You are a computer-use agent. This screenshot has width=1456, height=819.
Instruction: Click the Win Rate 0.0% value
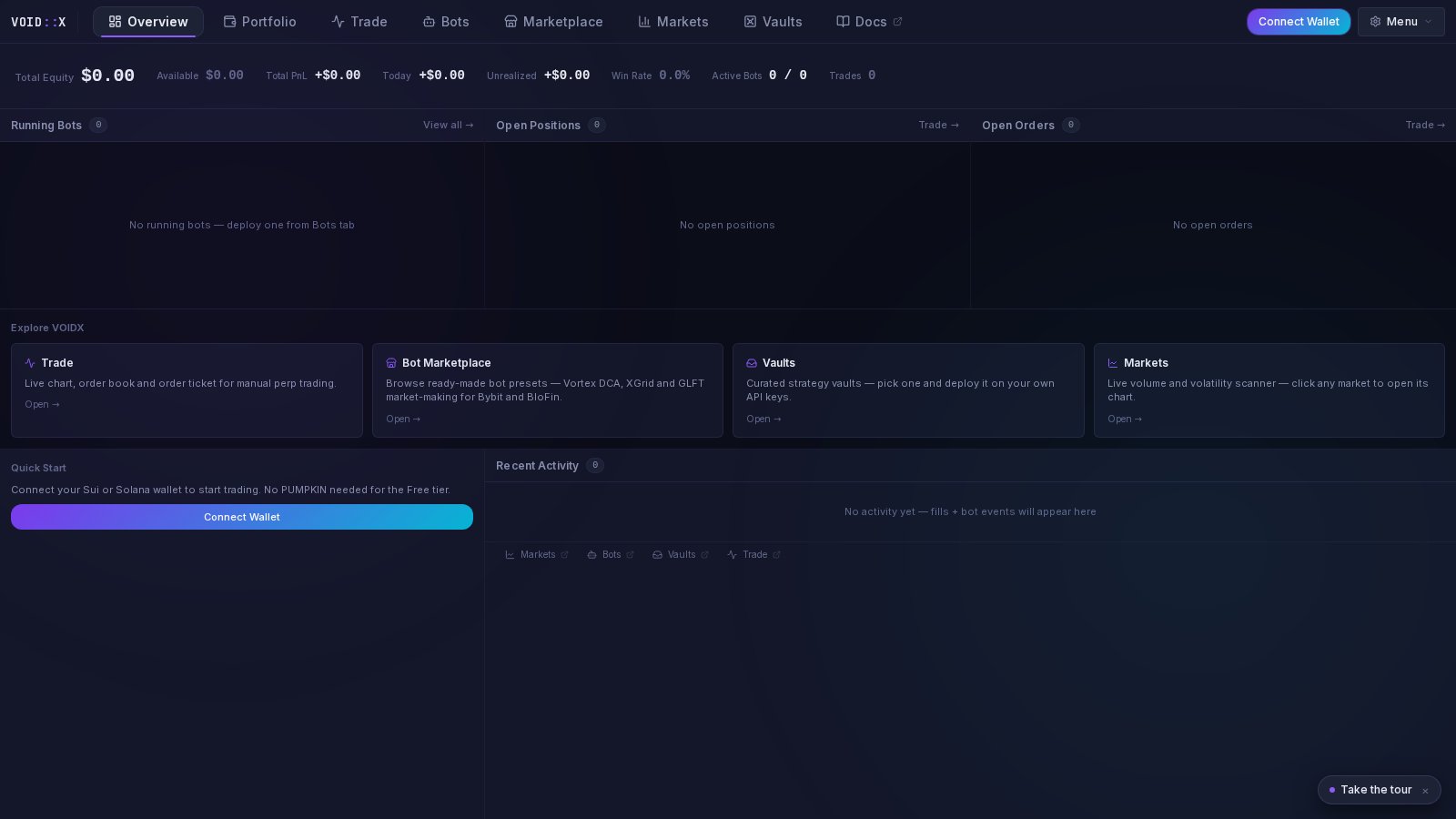(674, 76)
